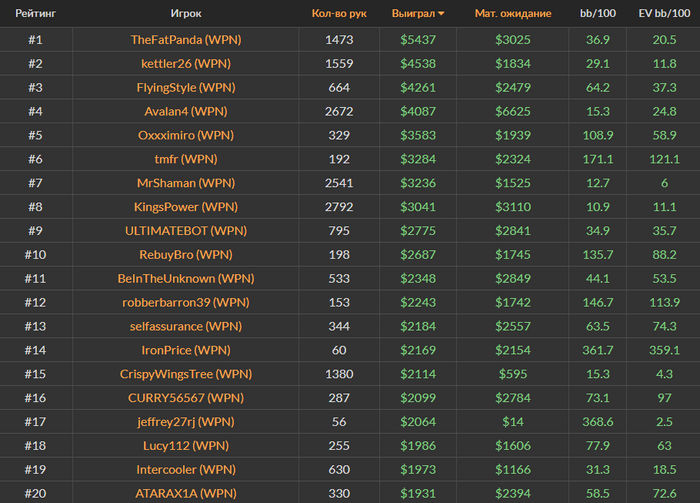Open Oxxximiro (WPN) player page

click(186, 135)
